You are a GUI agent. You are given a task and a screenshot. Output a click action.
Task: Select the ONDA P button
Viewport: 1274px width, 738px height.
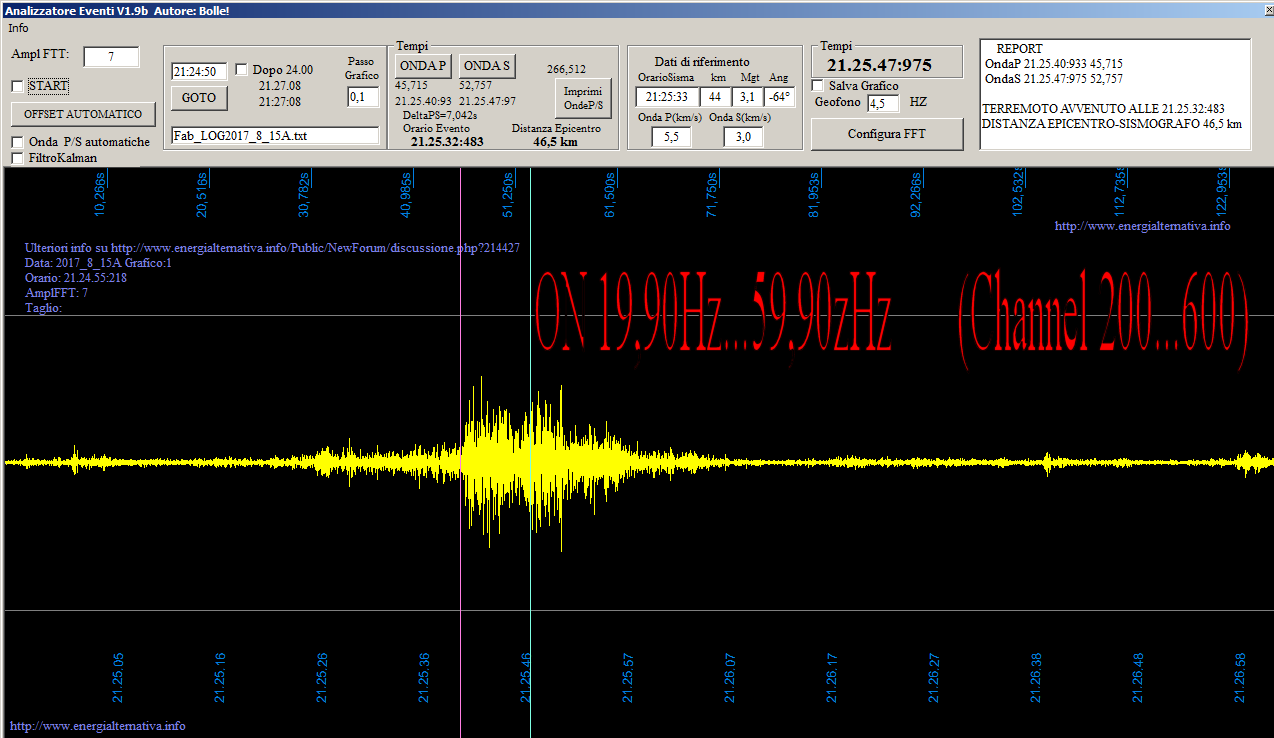[423, 66]
